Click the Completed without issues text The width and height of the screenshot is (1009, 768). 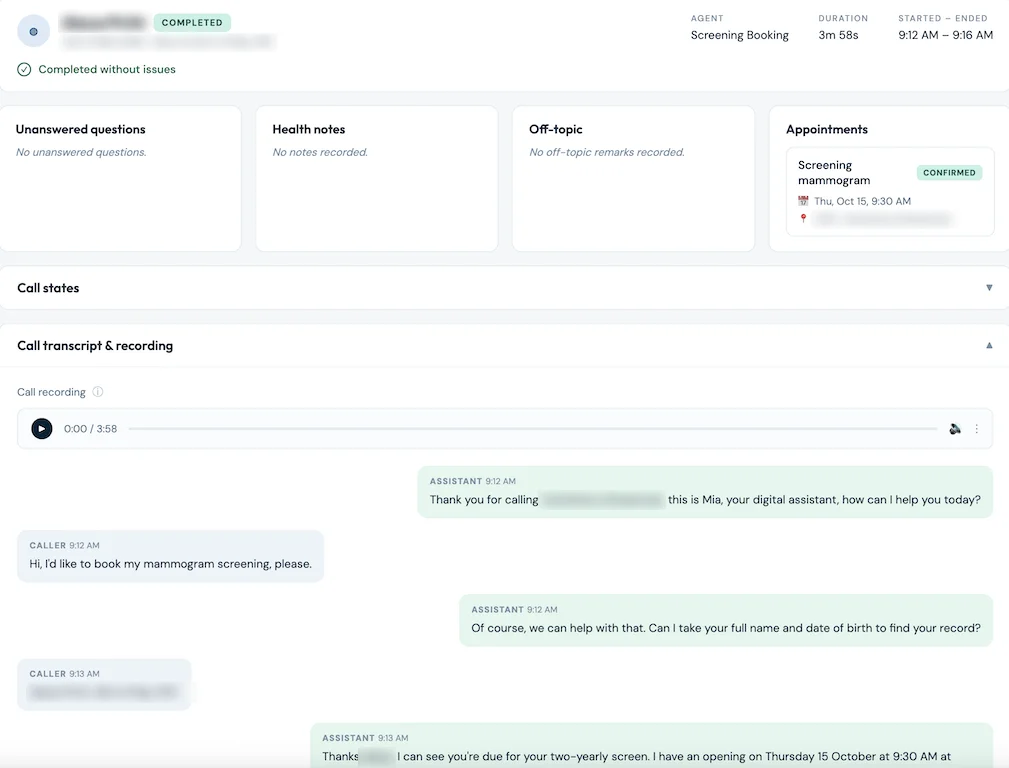[x=107, y=70]
